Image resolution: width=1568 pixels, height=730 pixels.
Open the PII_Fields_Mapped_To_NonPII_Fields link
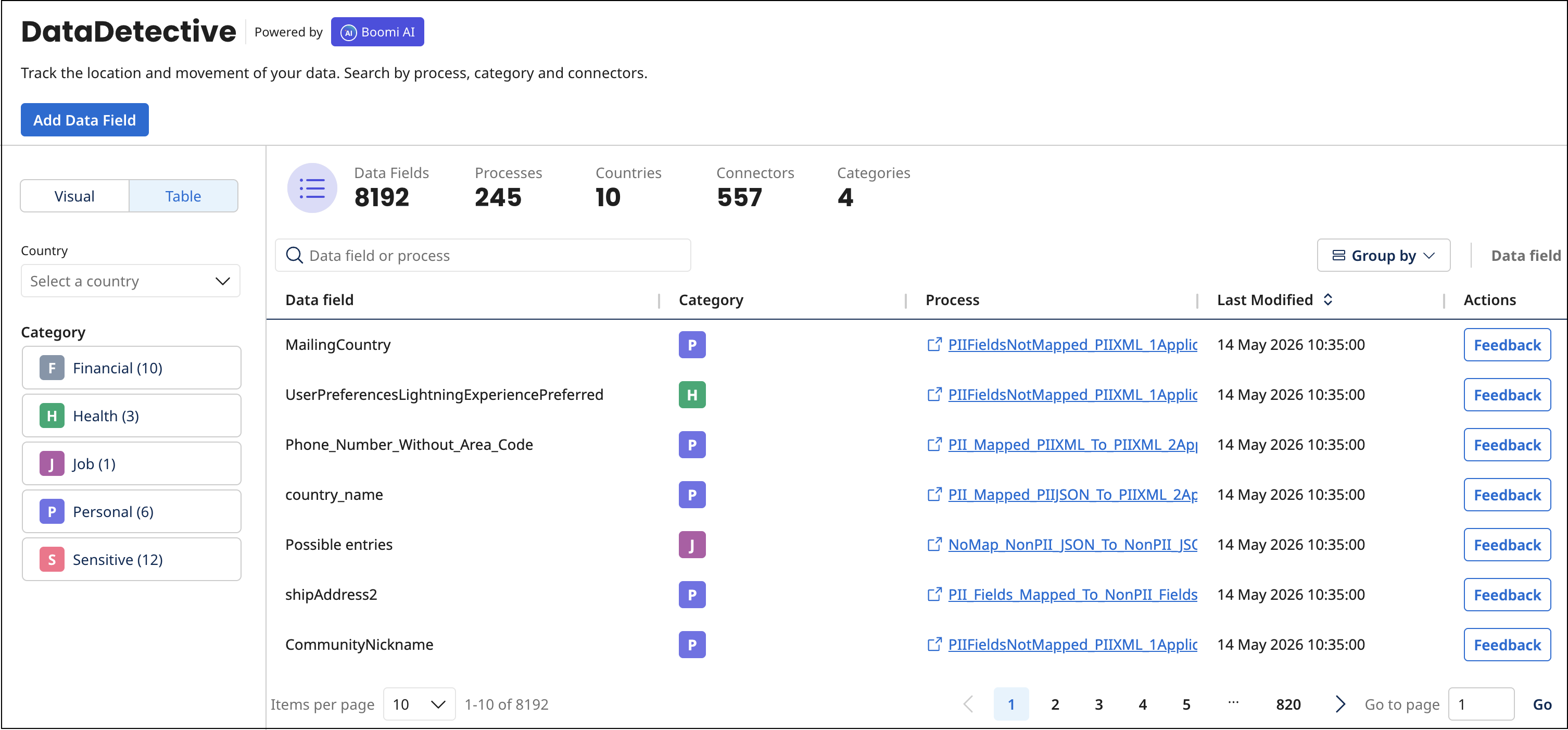[1072, 594]
